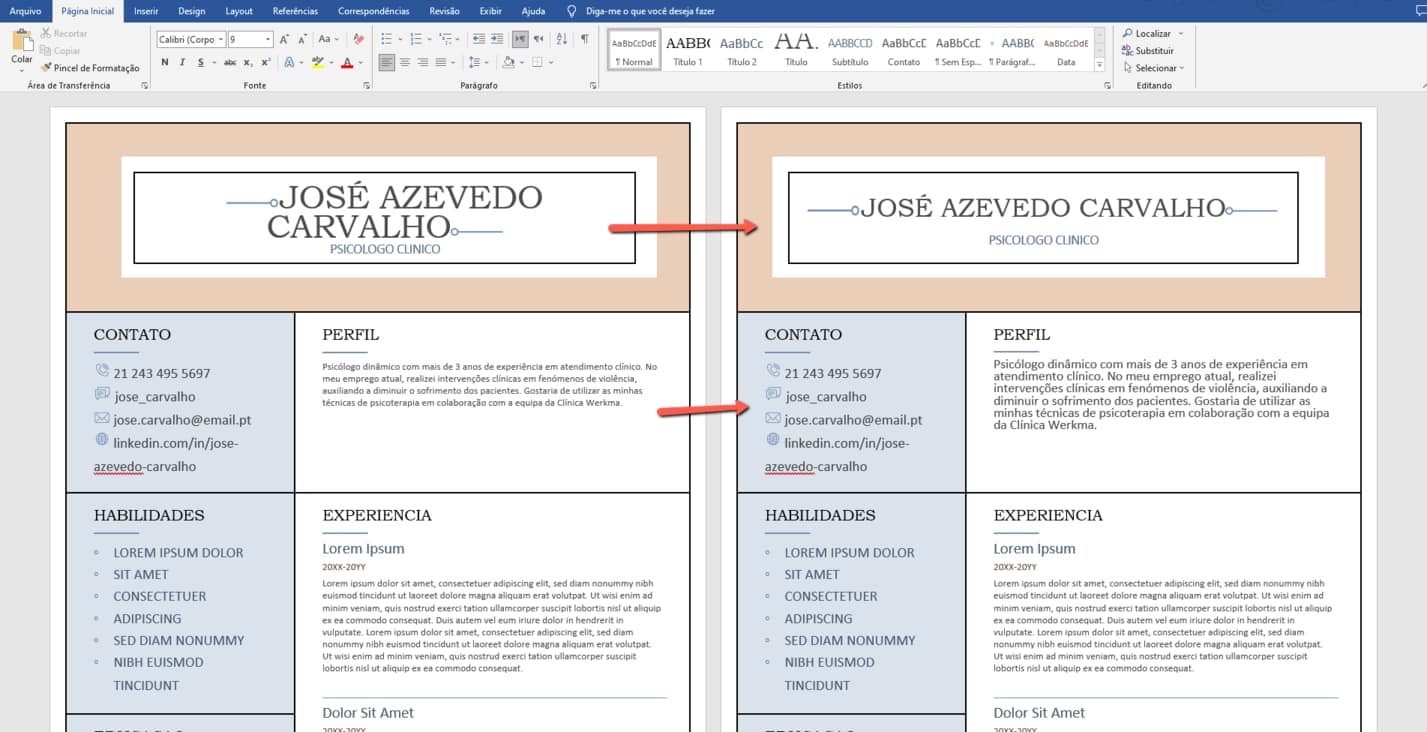Align paragraph text to the right
The image size is (1427, 732).
423,62
